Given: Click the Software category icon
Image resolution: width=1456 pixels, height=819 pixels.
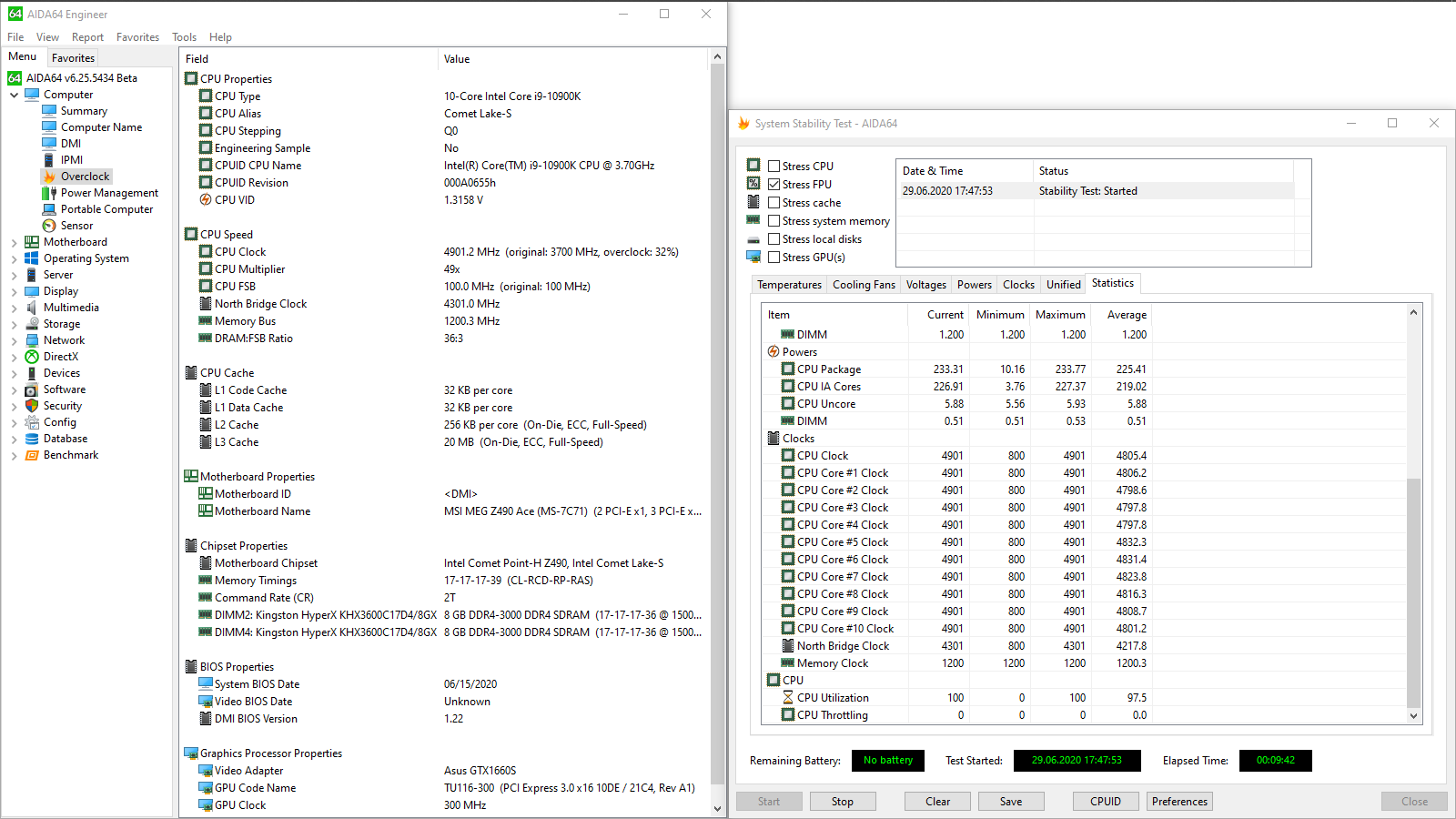Looking at the screenshot, I should tap(32, 389).
